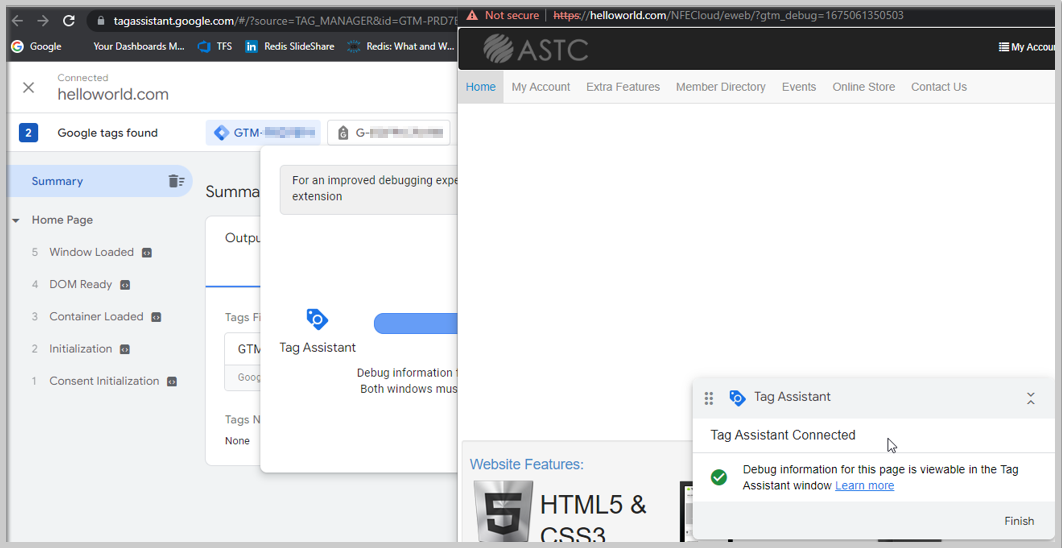This screenshot has width=1062, height=548.
Task: Click the green connected checkmark icon
Action: 719,477
